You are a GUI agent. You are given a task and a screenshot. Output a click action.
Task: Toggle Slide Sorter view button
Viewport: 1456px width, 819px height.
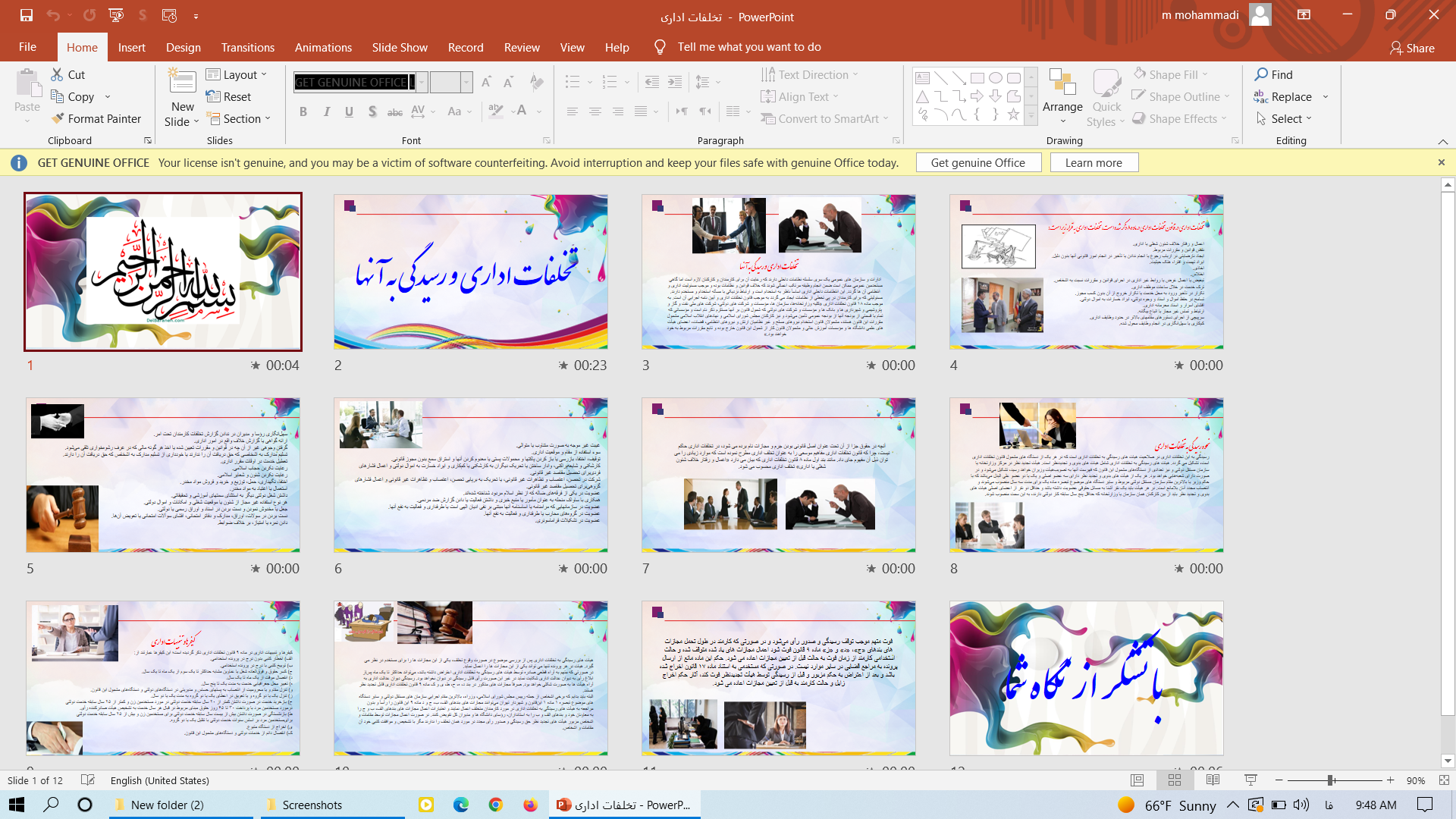1175,780
